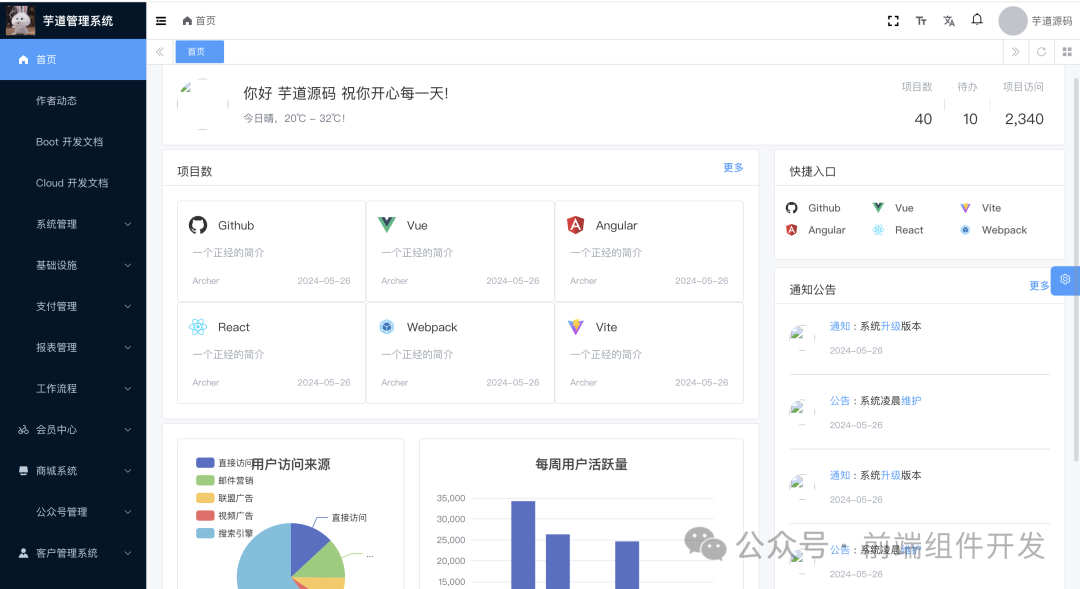Switch to the 首页 page tab
This screenshot has height=589, width=1080.
click(x=200, y=52)
